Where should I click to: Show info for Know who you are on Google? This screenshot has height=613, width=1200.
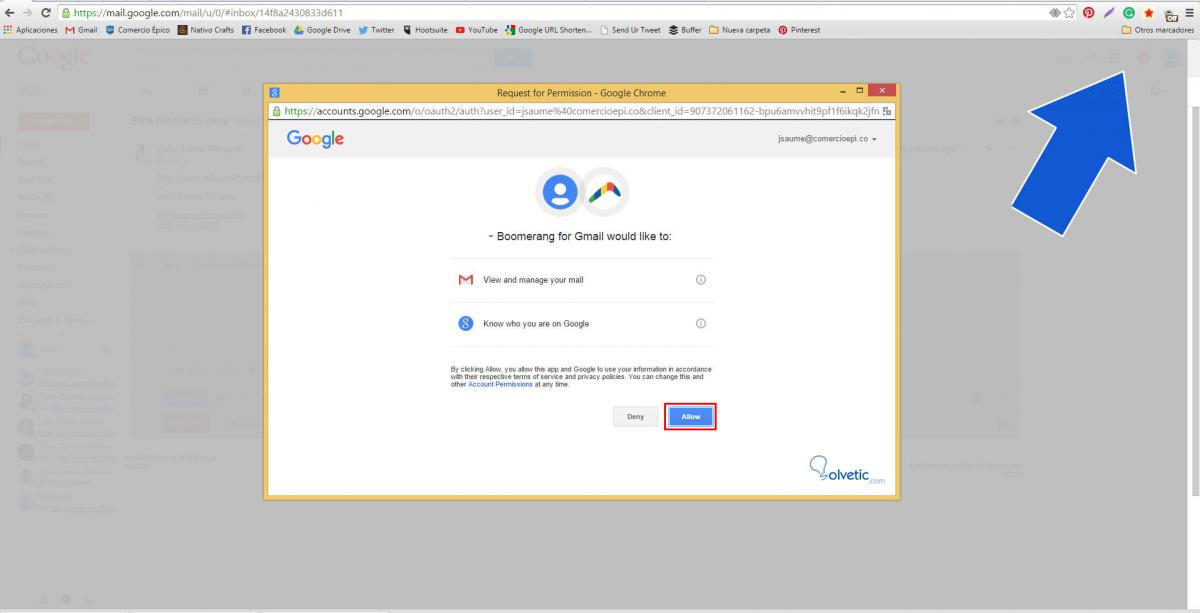pyautogui.click(x=701, y=323)
